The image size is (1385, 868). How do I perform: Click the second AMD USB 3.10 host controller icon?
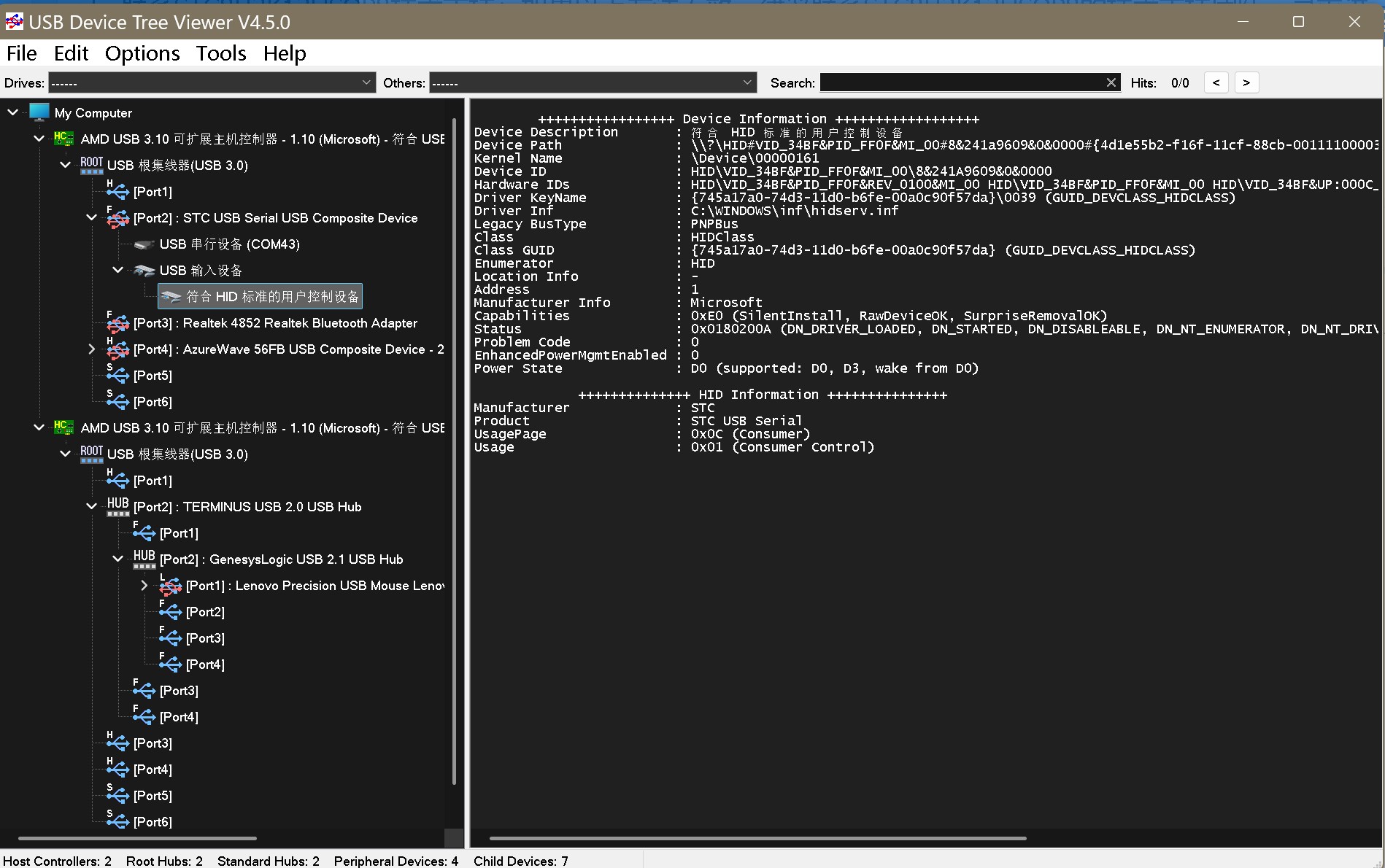point(63,427)
